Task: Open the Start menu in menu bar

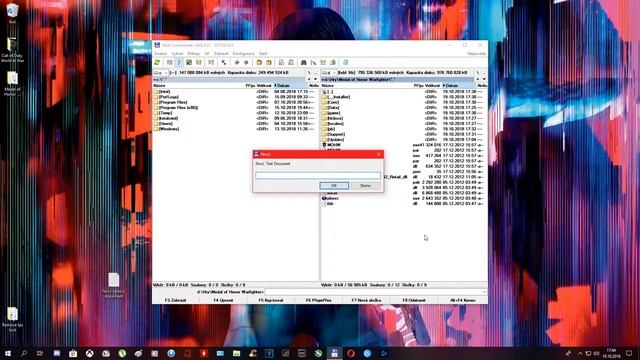Action: [x=263, y=53]
